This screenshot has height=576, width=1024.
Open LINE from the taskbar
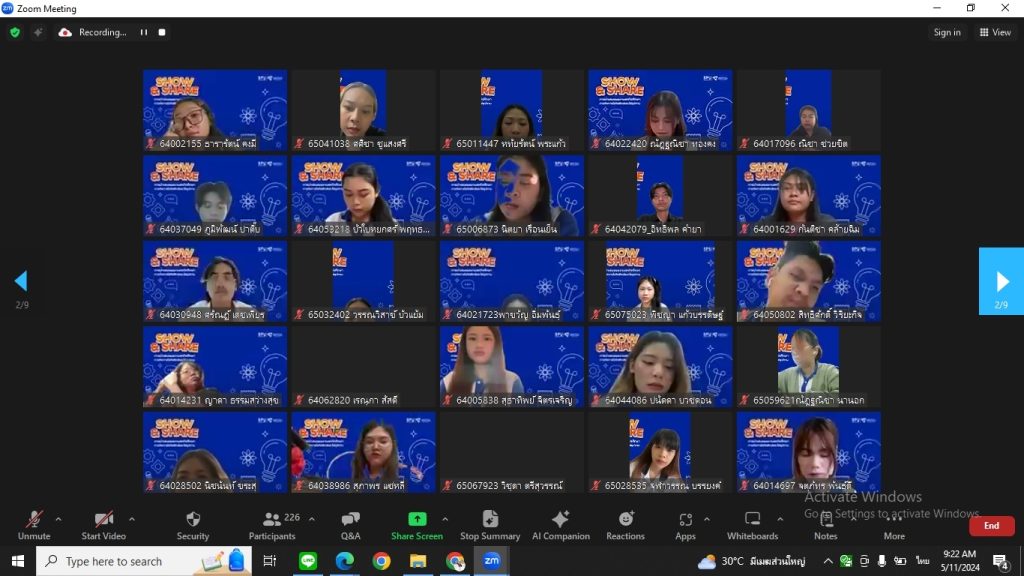(308, 561)
